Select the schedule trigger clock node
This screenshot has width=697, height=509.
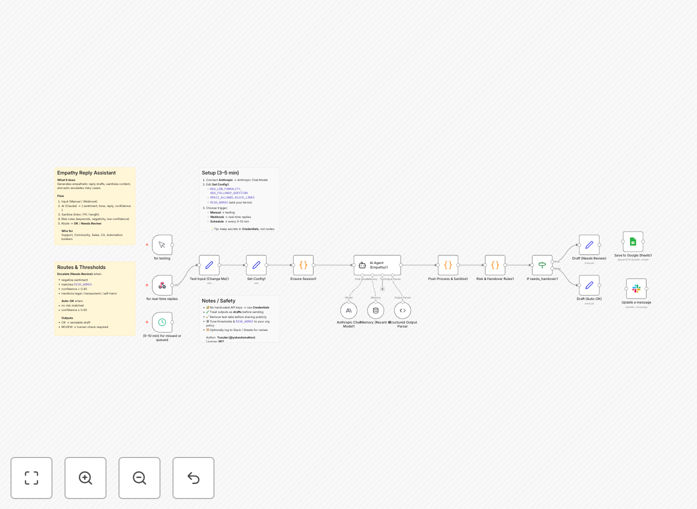[x=162, y=322]
